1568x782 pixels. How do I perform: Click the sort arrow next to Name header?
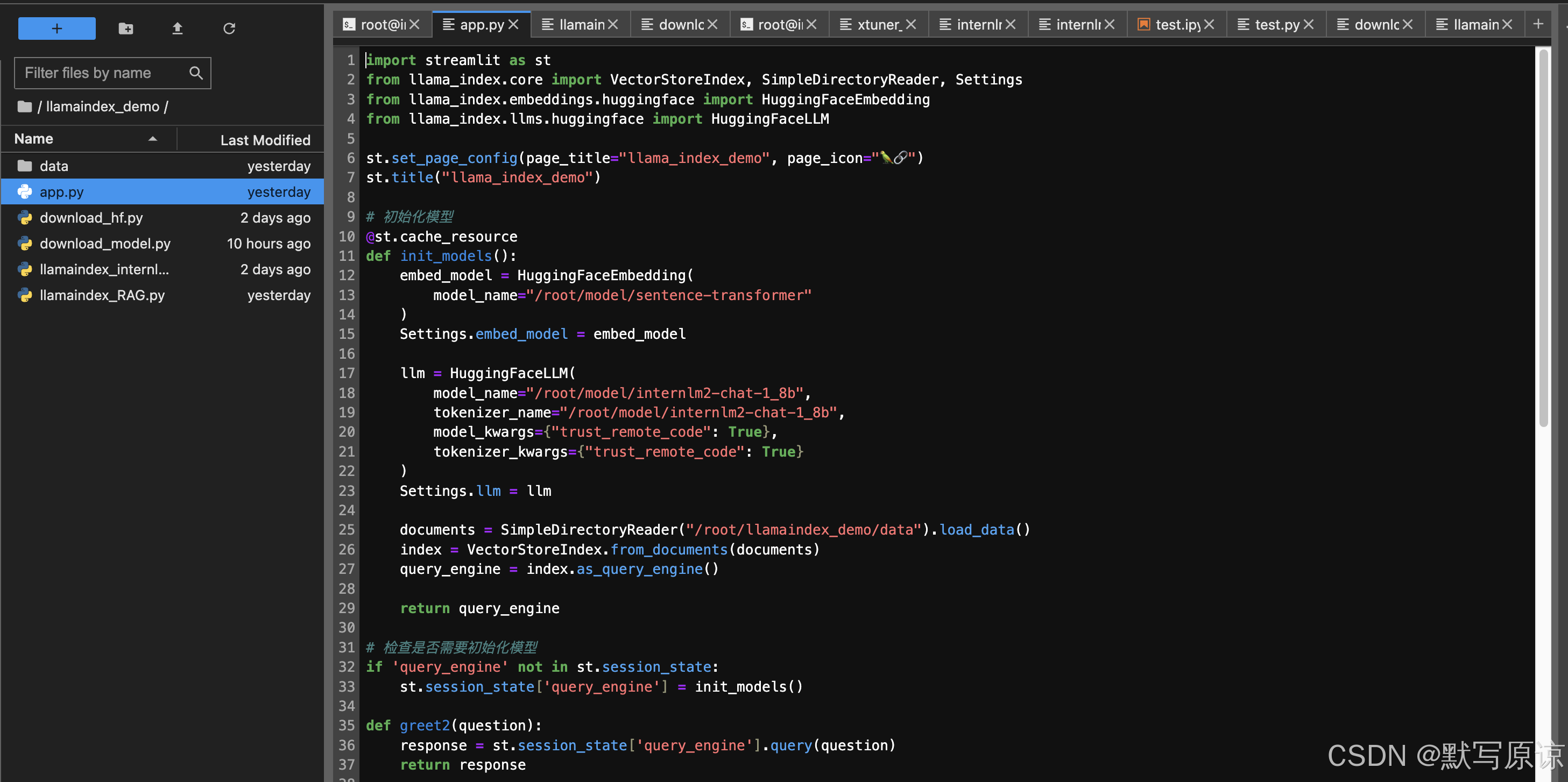(153, 138)
